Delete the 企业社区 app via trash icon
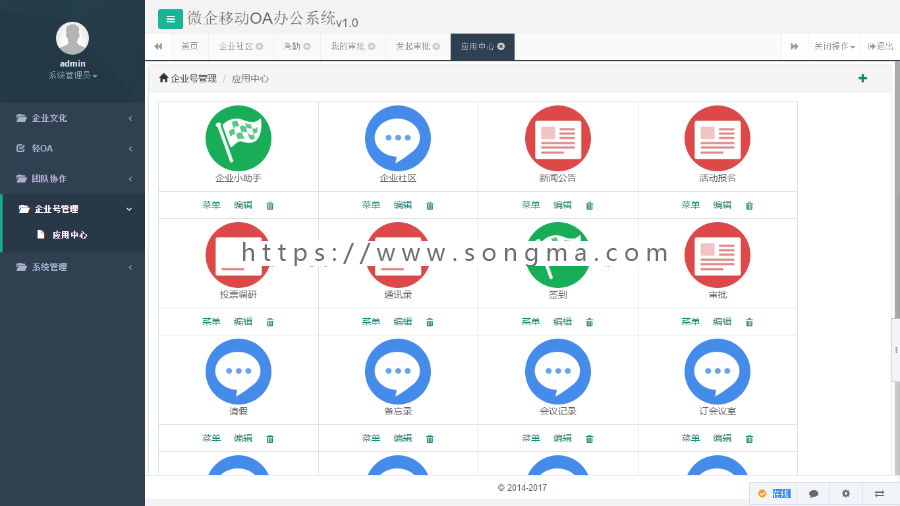 [x=430, y=205]
